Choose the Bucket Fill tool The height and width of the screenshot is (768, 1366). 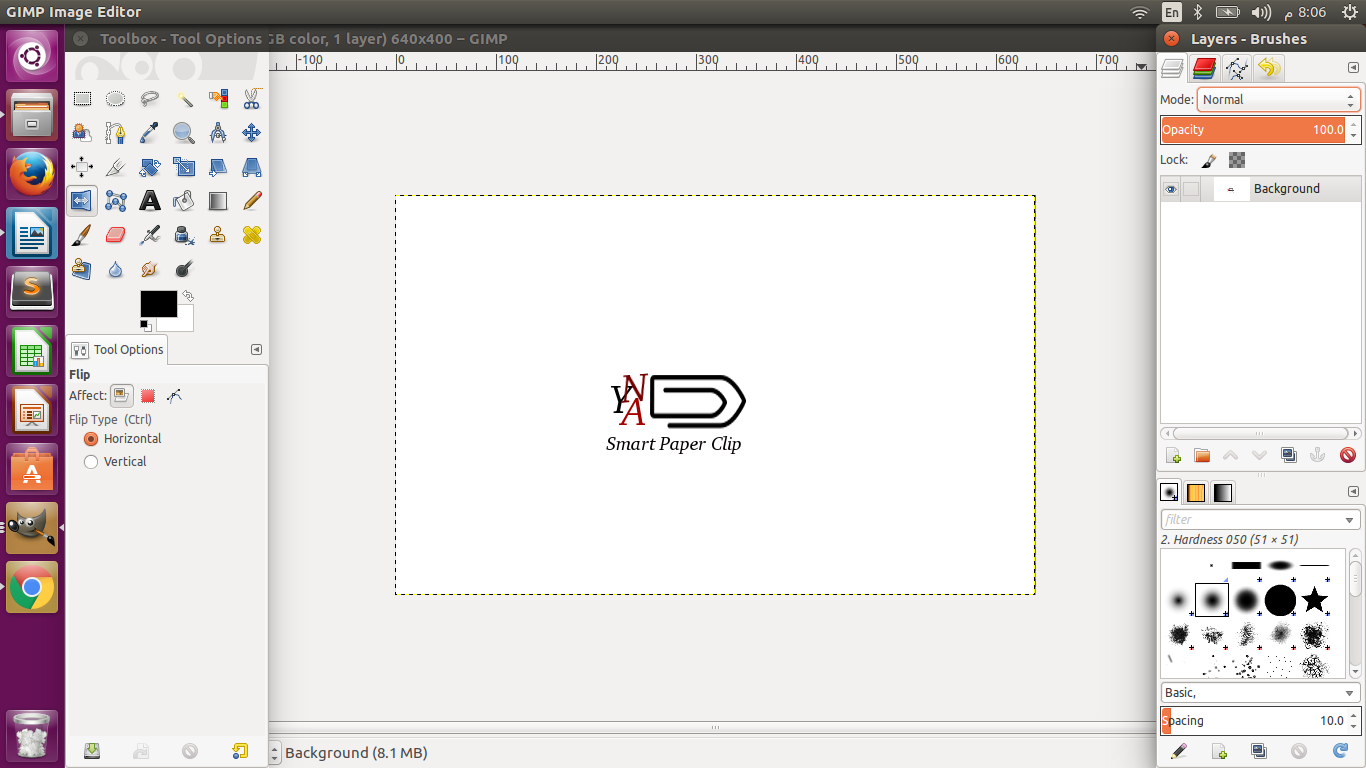pyautogui.click(x=184, y=201)
